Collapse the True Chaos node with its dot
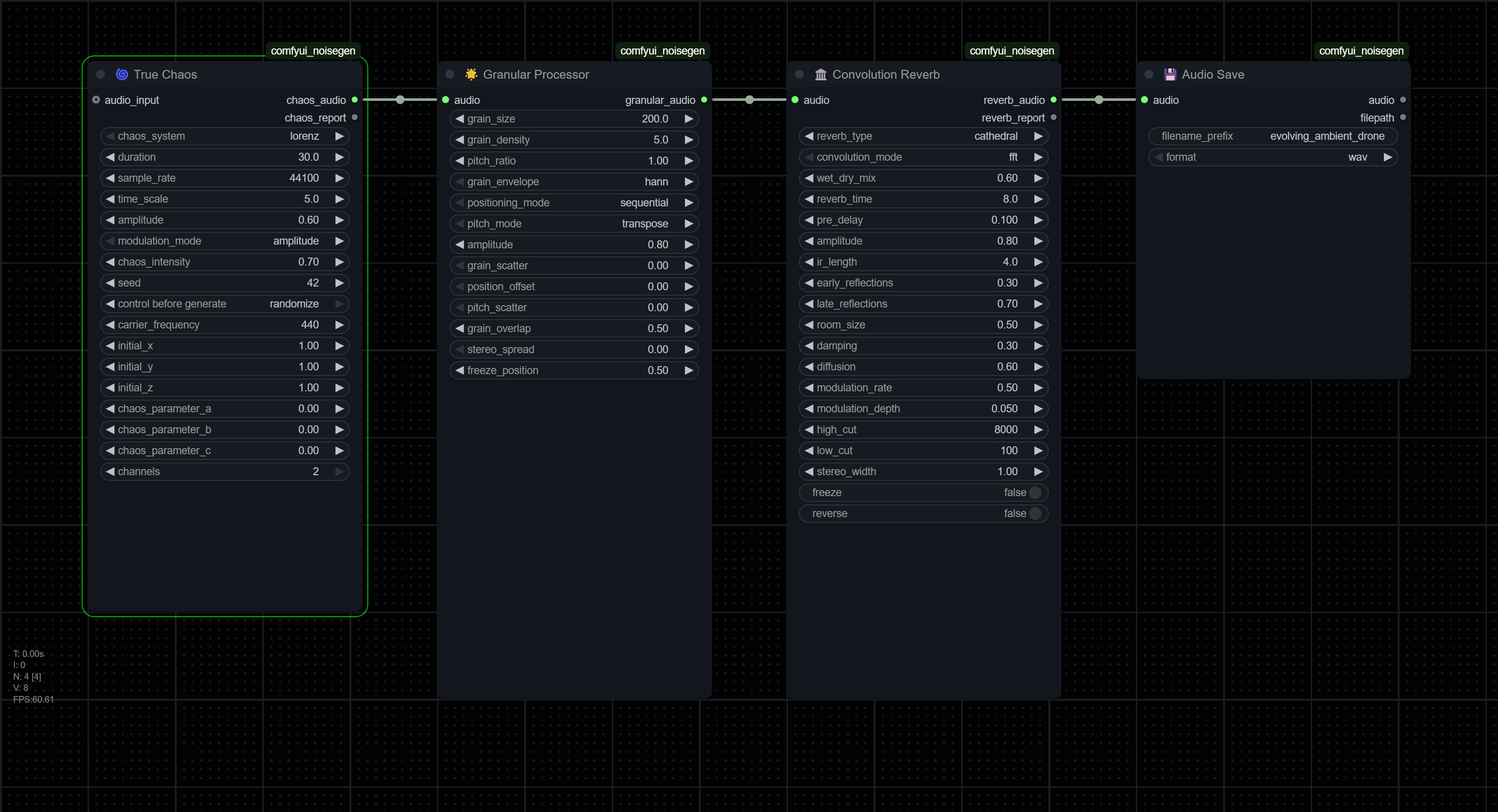 coord(100,75)
